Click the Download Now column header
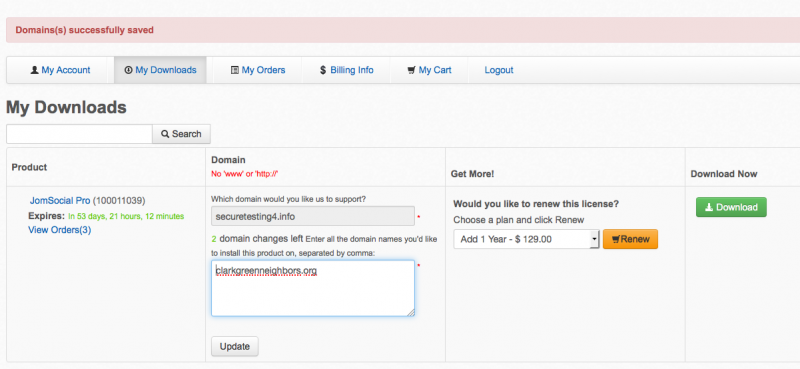This screenshot has width=800, height=369. [724, 174]
